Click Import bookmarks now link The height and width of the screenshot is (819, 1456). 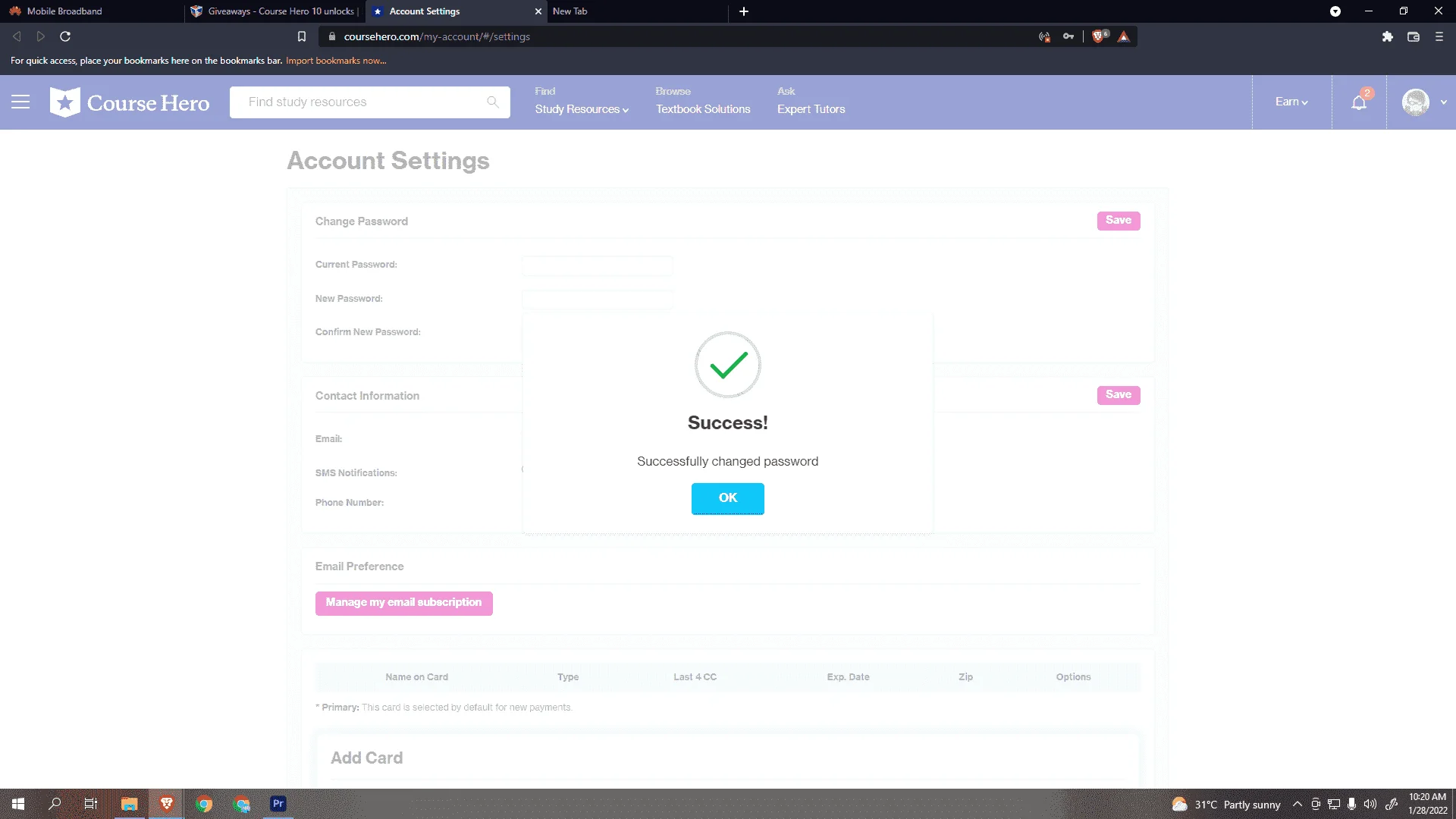pos(336,61)
